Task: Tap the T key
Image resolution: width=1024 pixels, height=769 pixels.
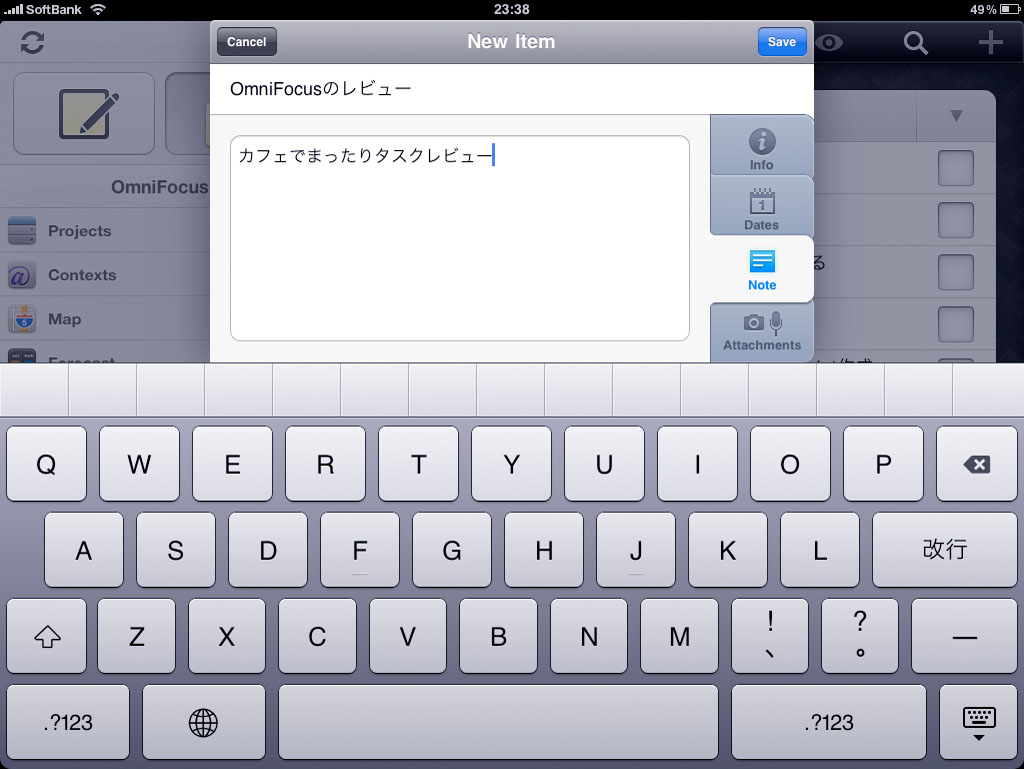Action: click(419, 464)
